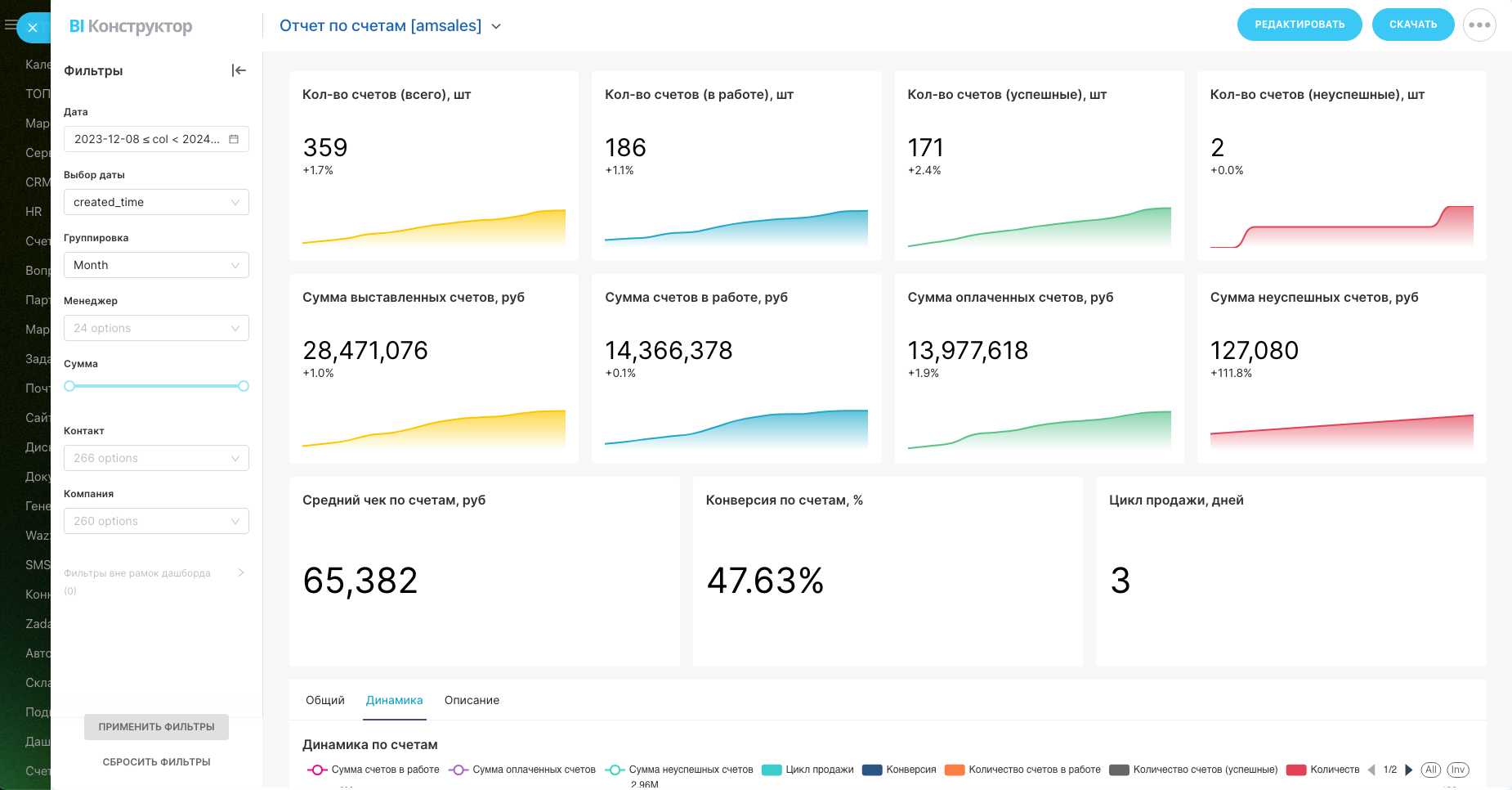Click the right handle of Сумма slider
Viewport: 1512px width, 790px height.
point(244,386)
